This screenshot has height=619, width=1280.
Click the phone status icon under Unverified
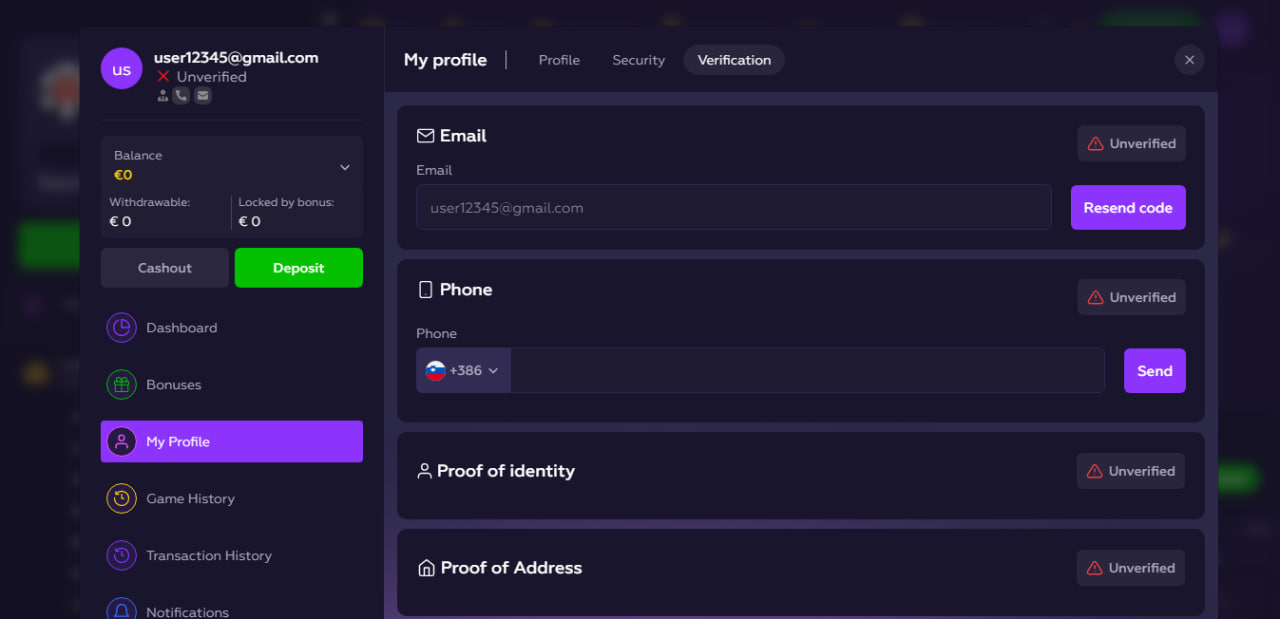click(181, 96)
